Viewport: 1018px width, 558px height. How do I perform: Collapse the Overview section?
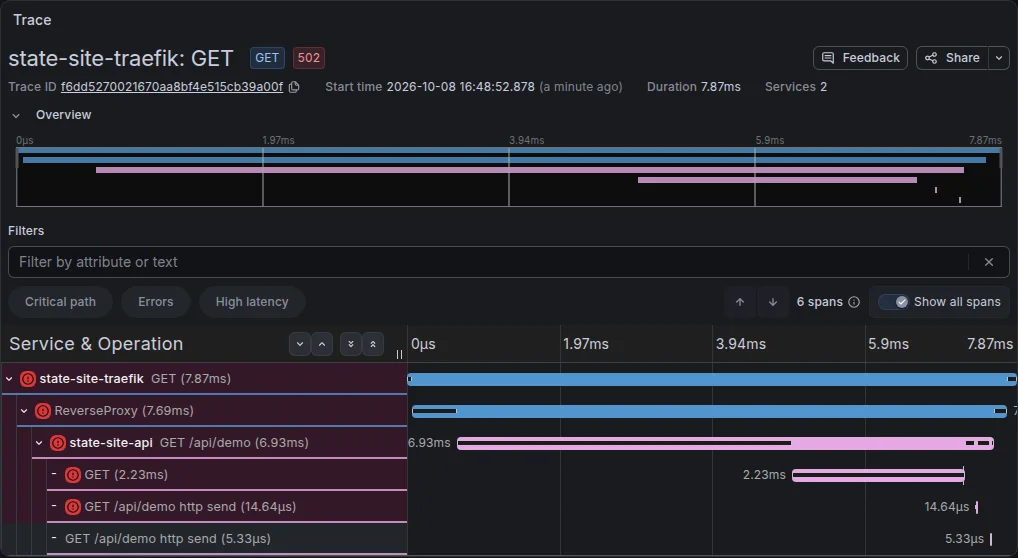[16, 116]
